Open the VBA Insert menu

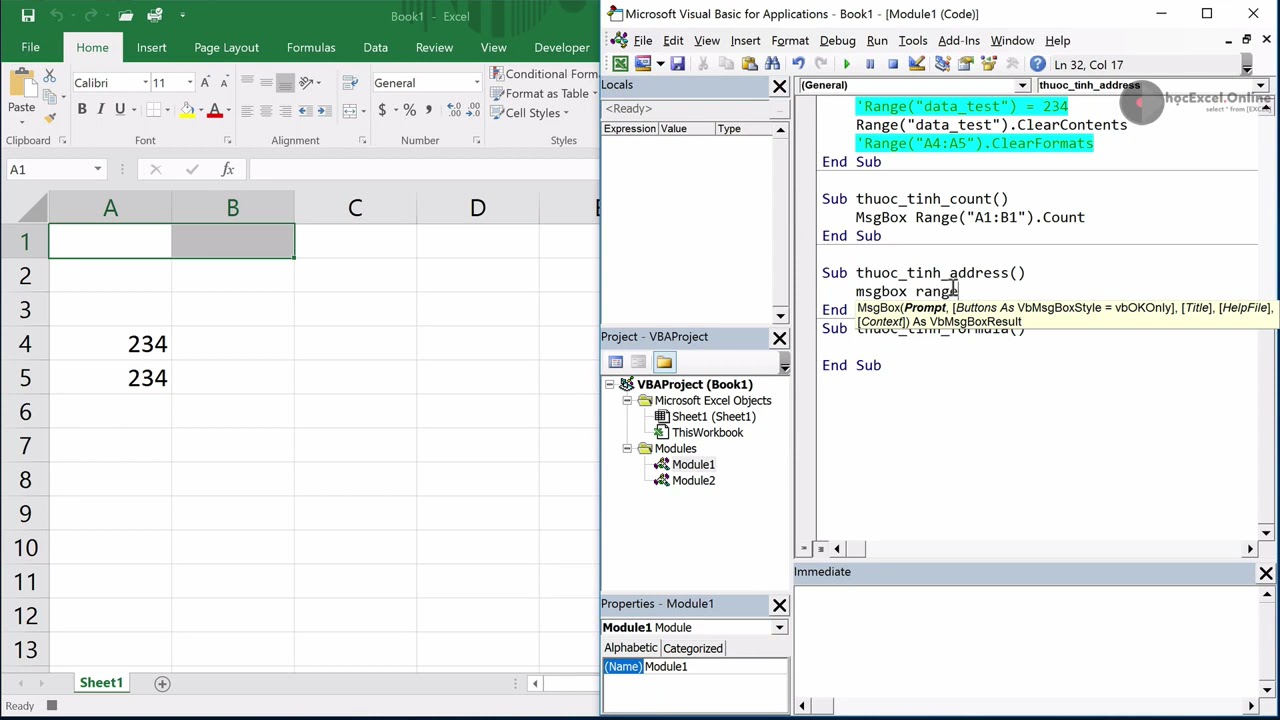tap(745, 41)
